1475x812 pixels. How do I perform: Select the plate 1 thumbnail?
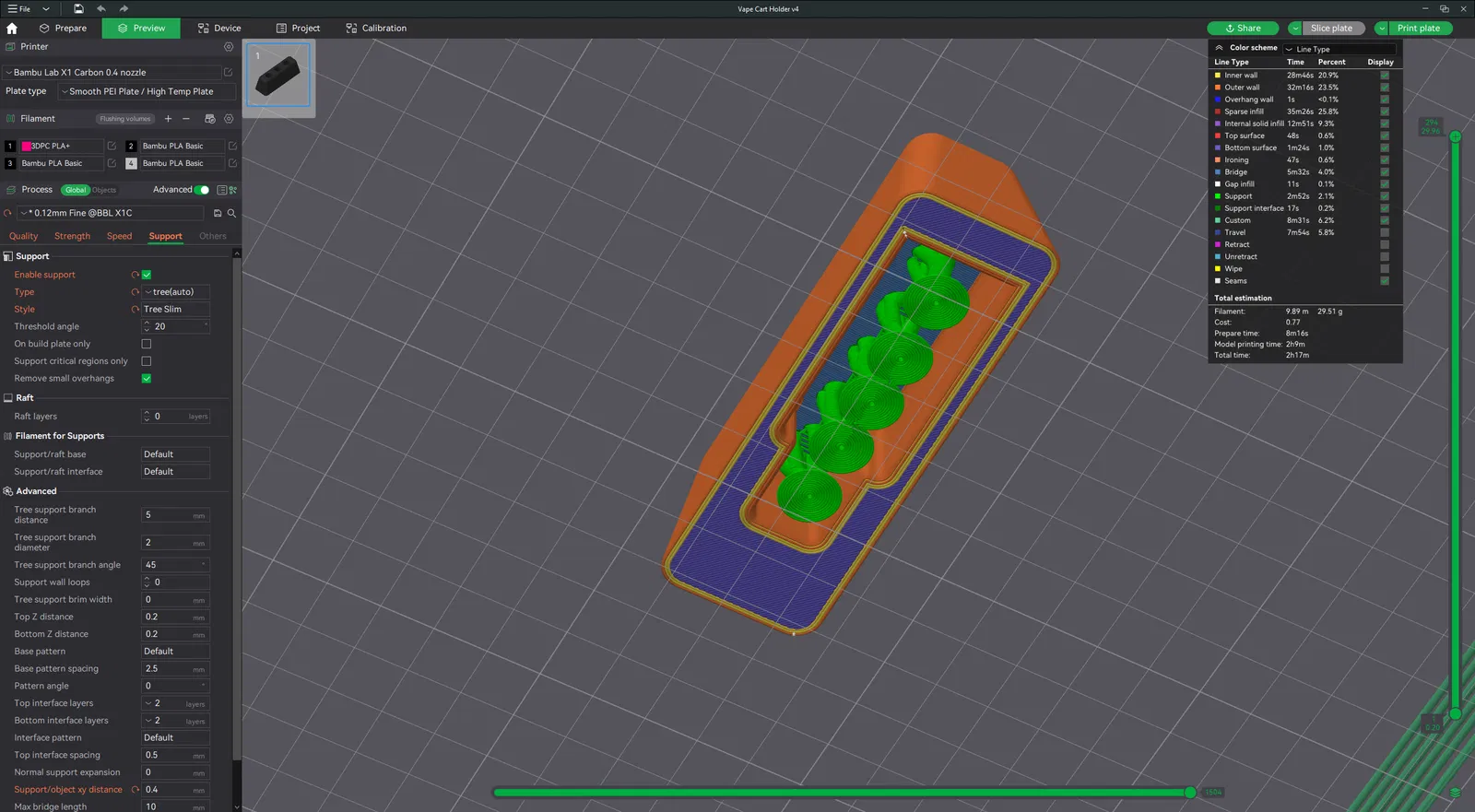[278, 77]
